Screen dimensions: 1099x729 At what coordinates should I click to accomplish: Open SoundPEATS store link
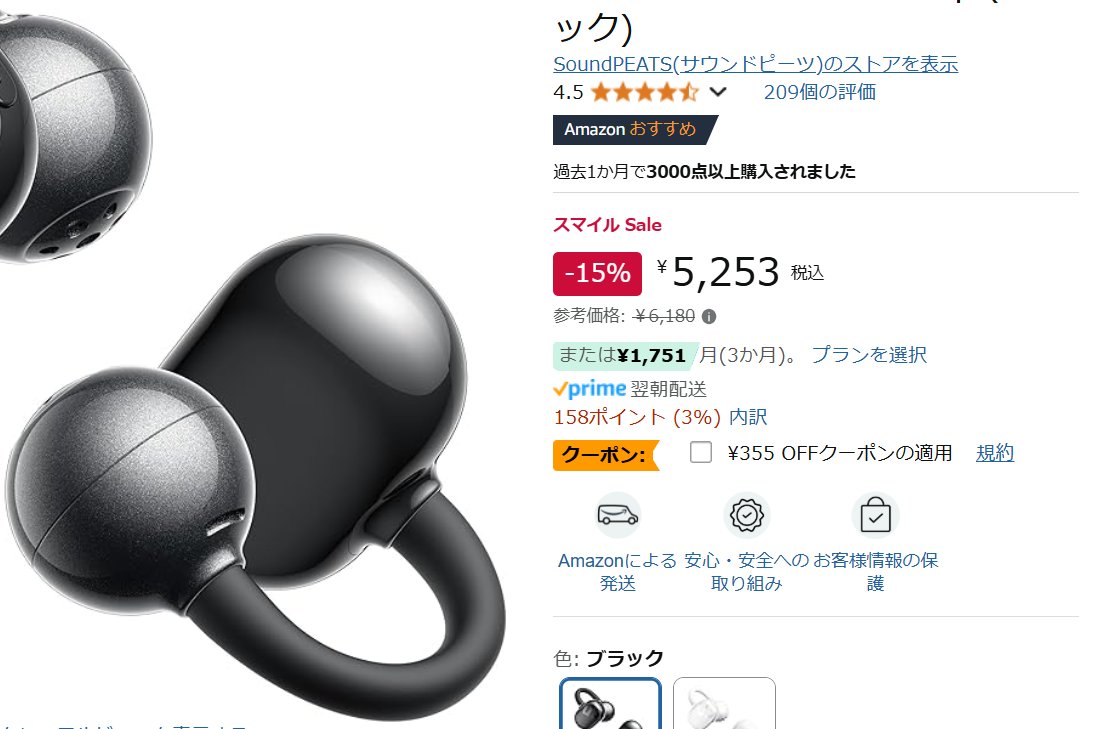(756, 64)
